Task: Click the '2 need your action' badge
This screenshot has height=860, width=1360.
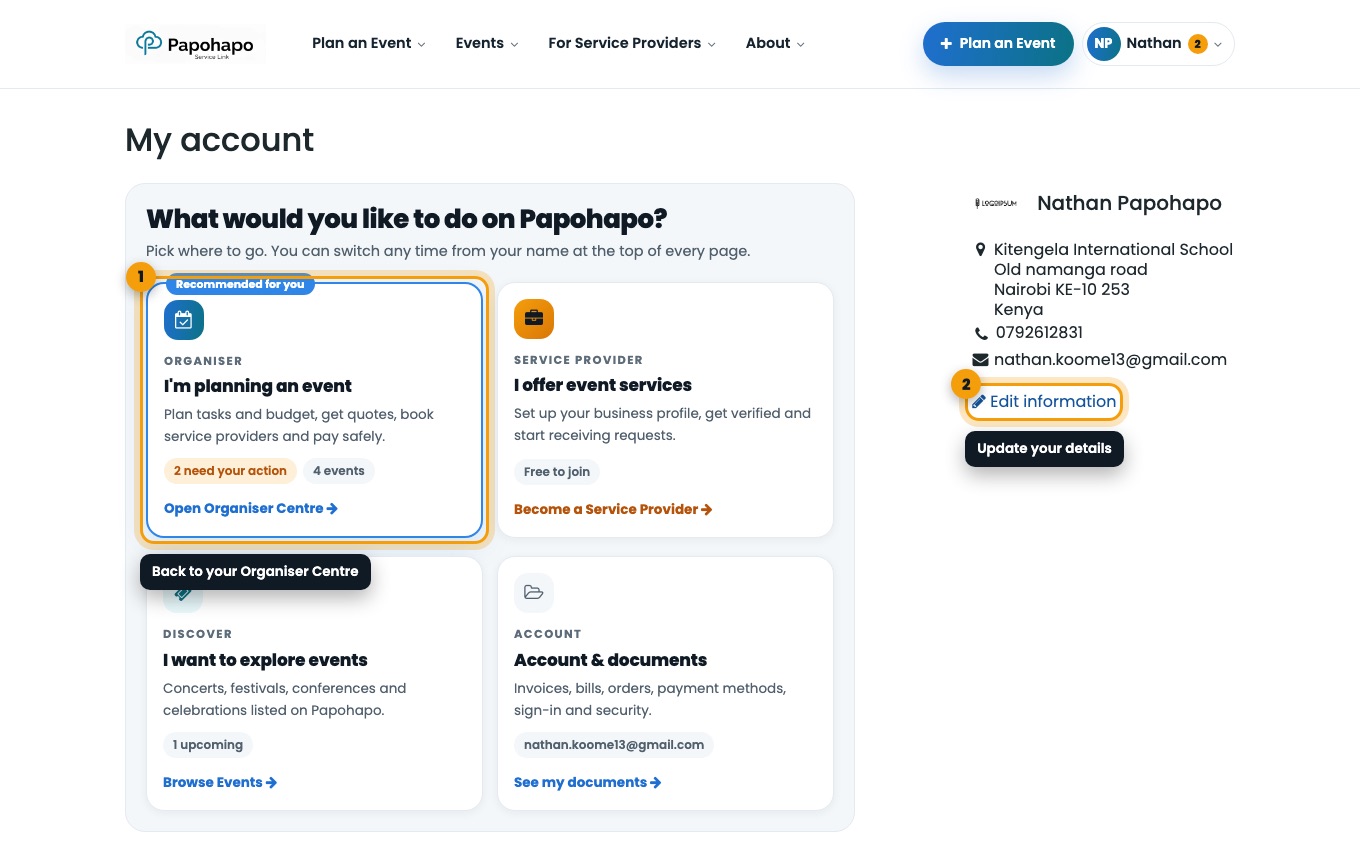Action: [x=230, y=471]
